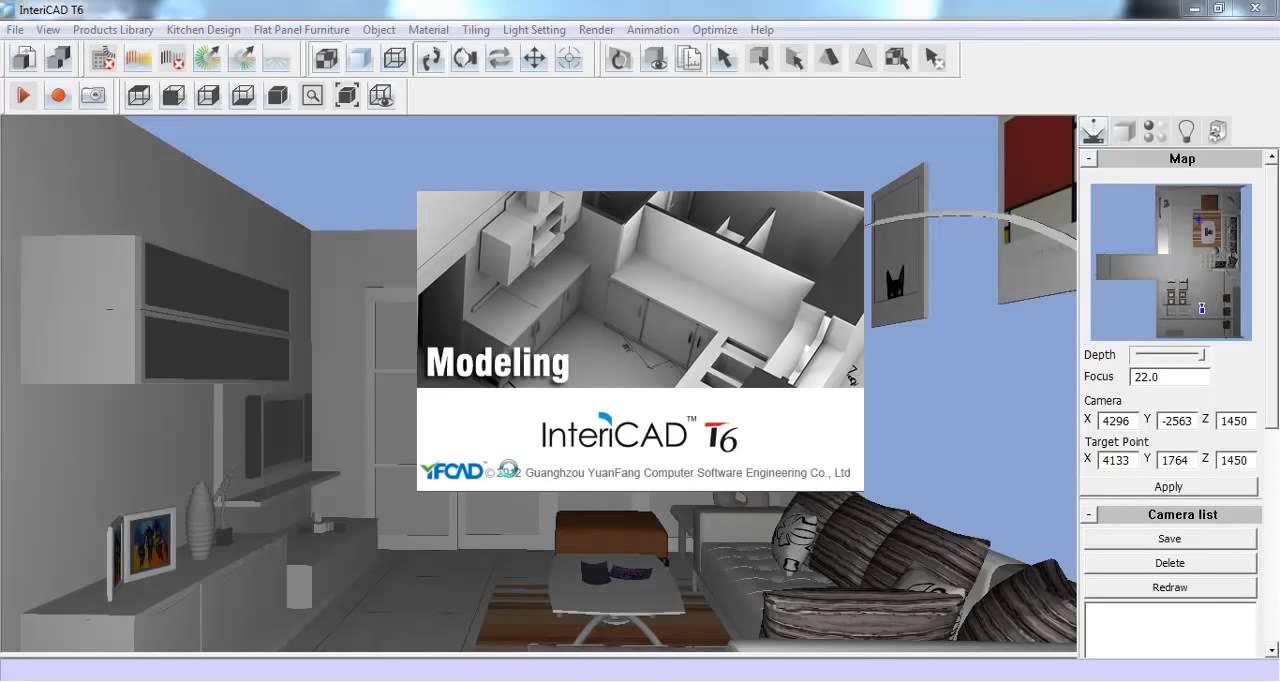Open the Render menu

[596, 30]
